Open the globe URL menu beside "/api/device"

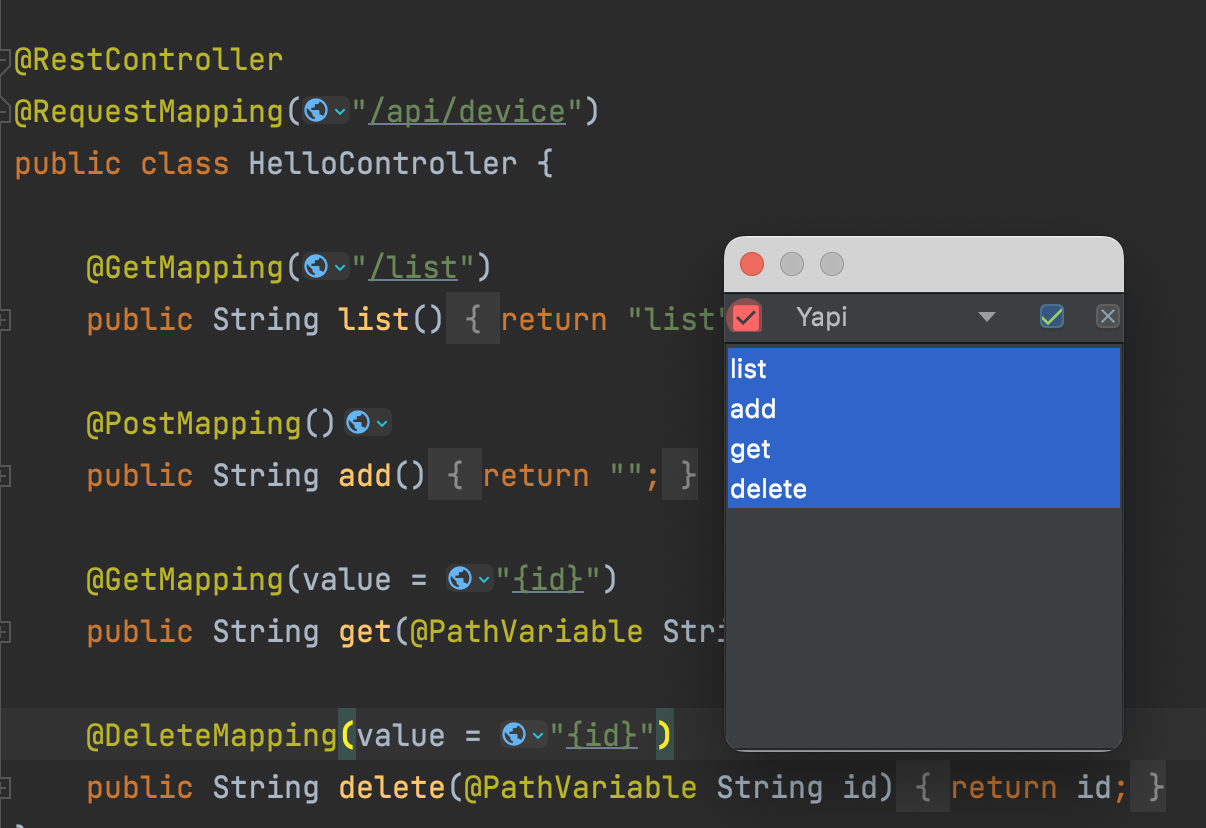326,111
